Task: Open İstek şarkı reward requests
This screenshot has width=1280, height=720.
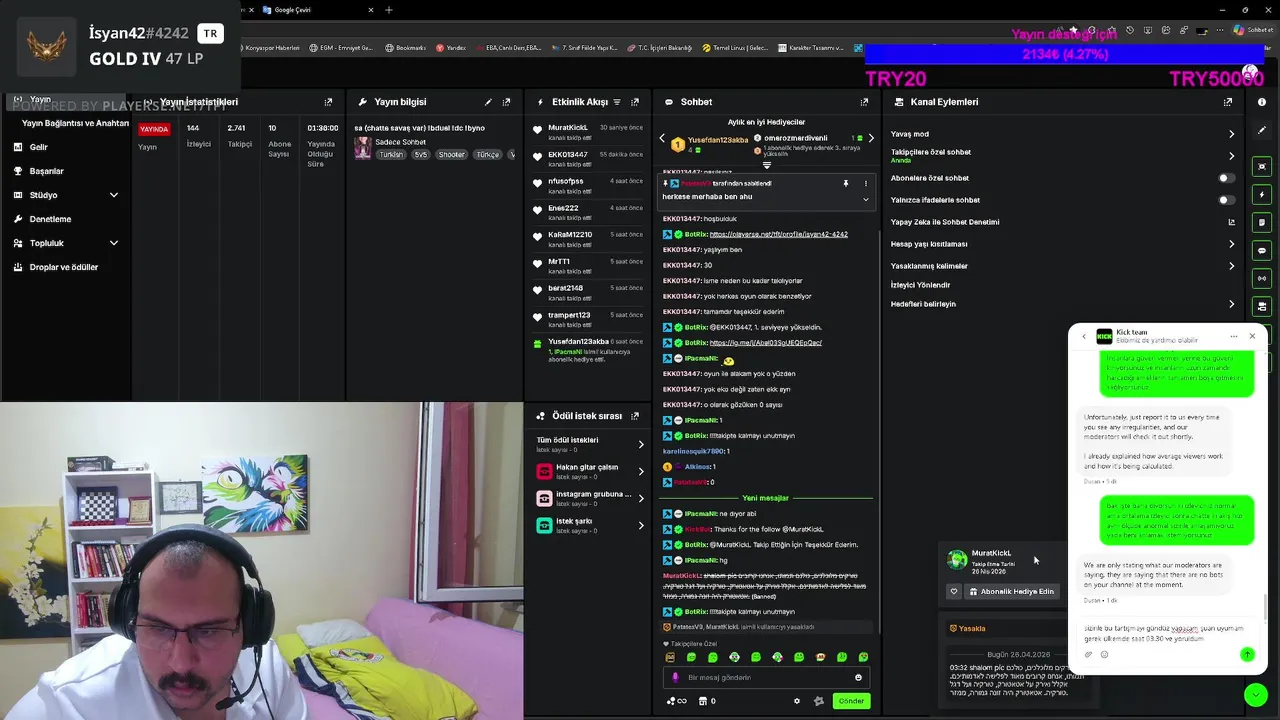Action: coord(590,525)
